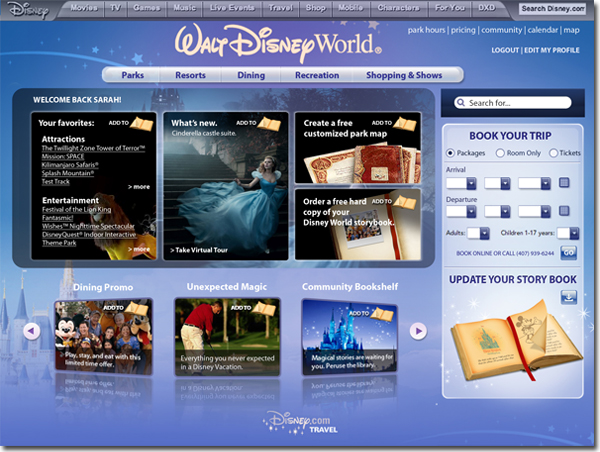Image resolution: width=600 pixels, height=452 pixels.
Task: Click the Departure calendar icon
Action: (565, 211)
